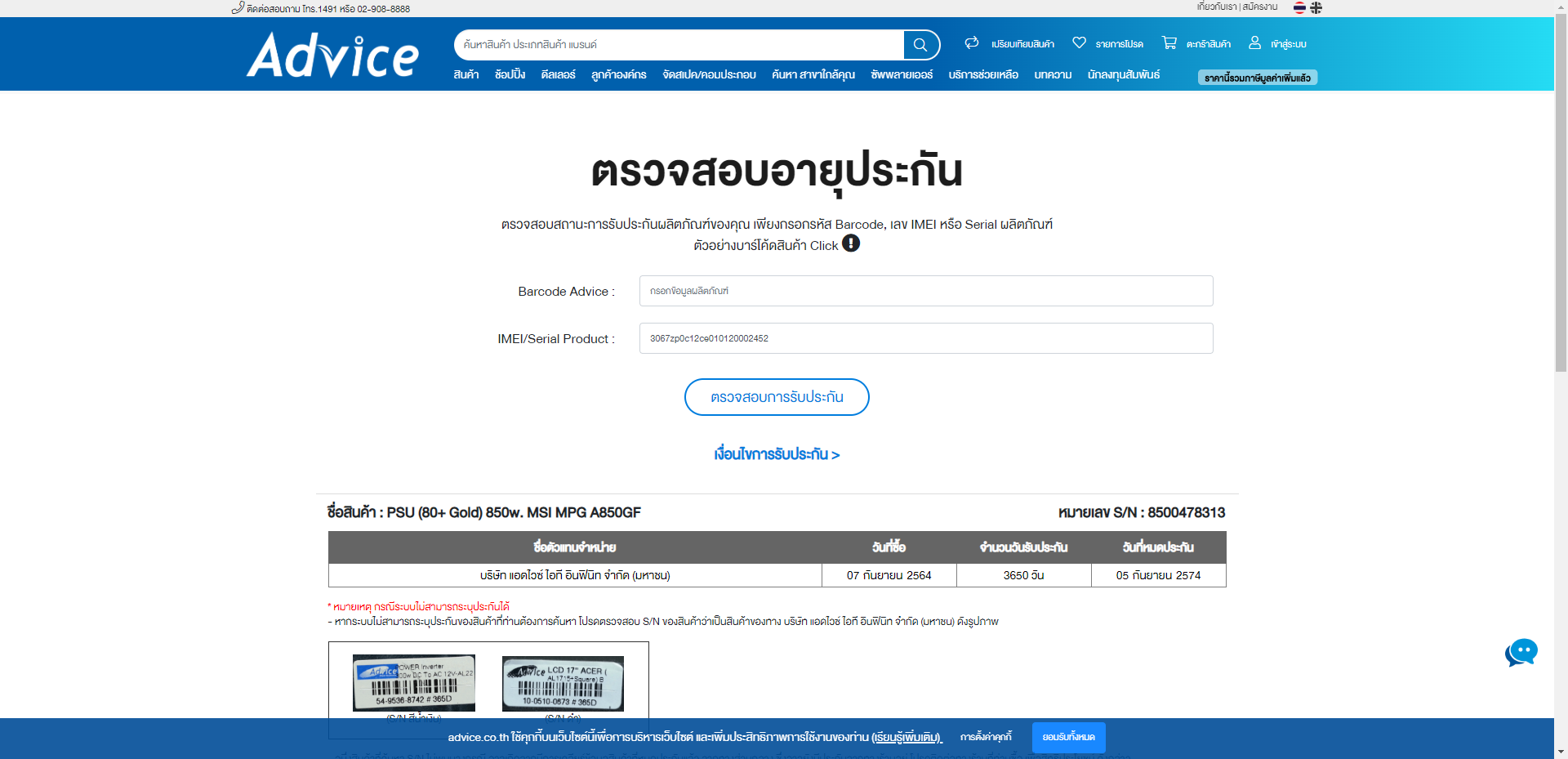Click the Barcode Advice input field
The image size is (1568, 759).
[926, 291]
